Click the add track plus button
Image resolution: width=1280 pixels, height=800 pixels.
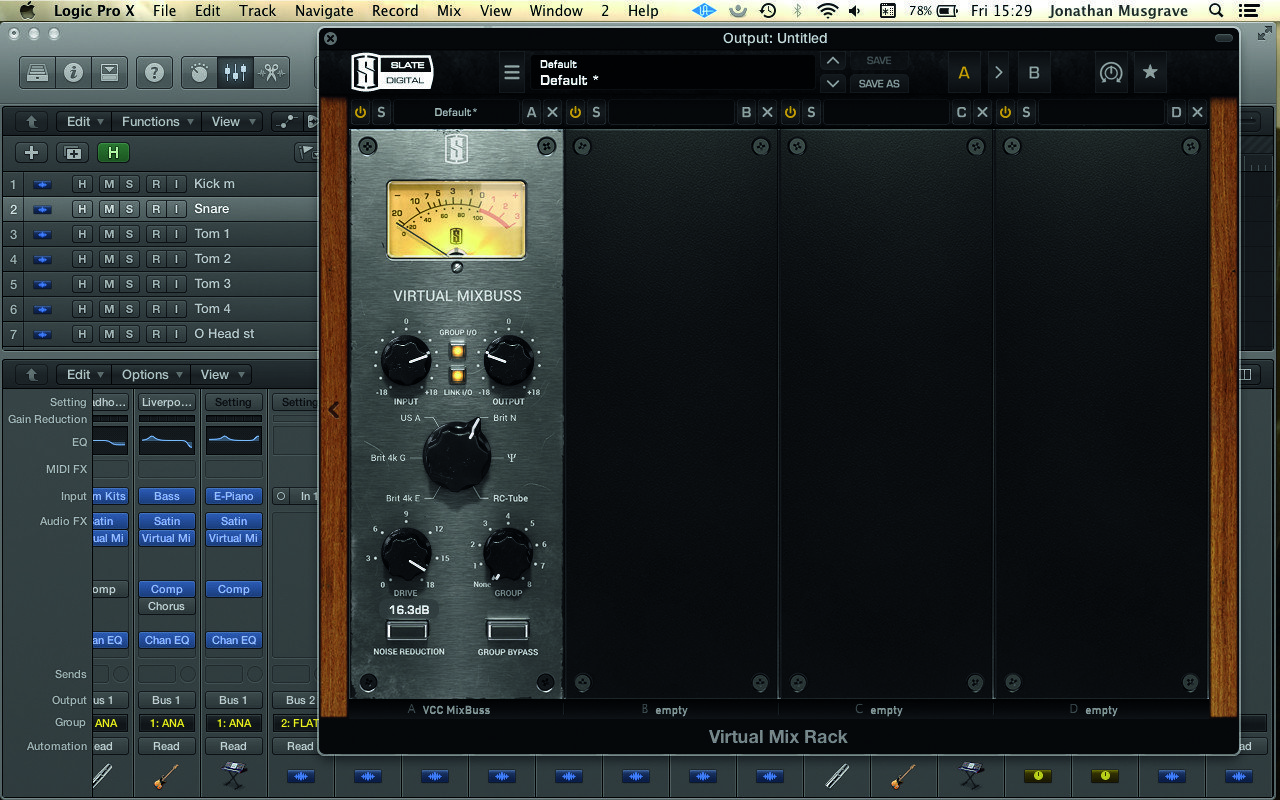32,152
